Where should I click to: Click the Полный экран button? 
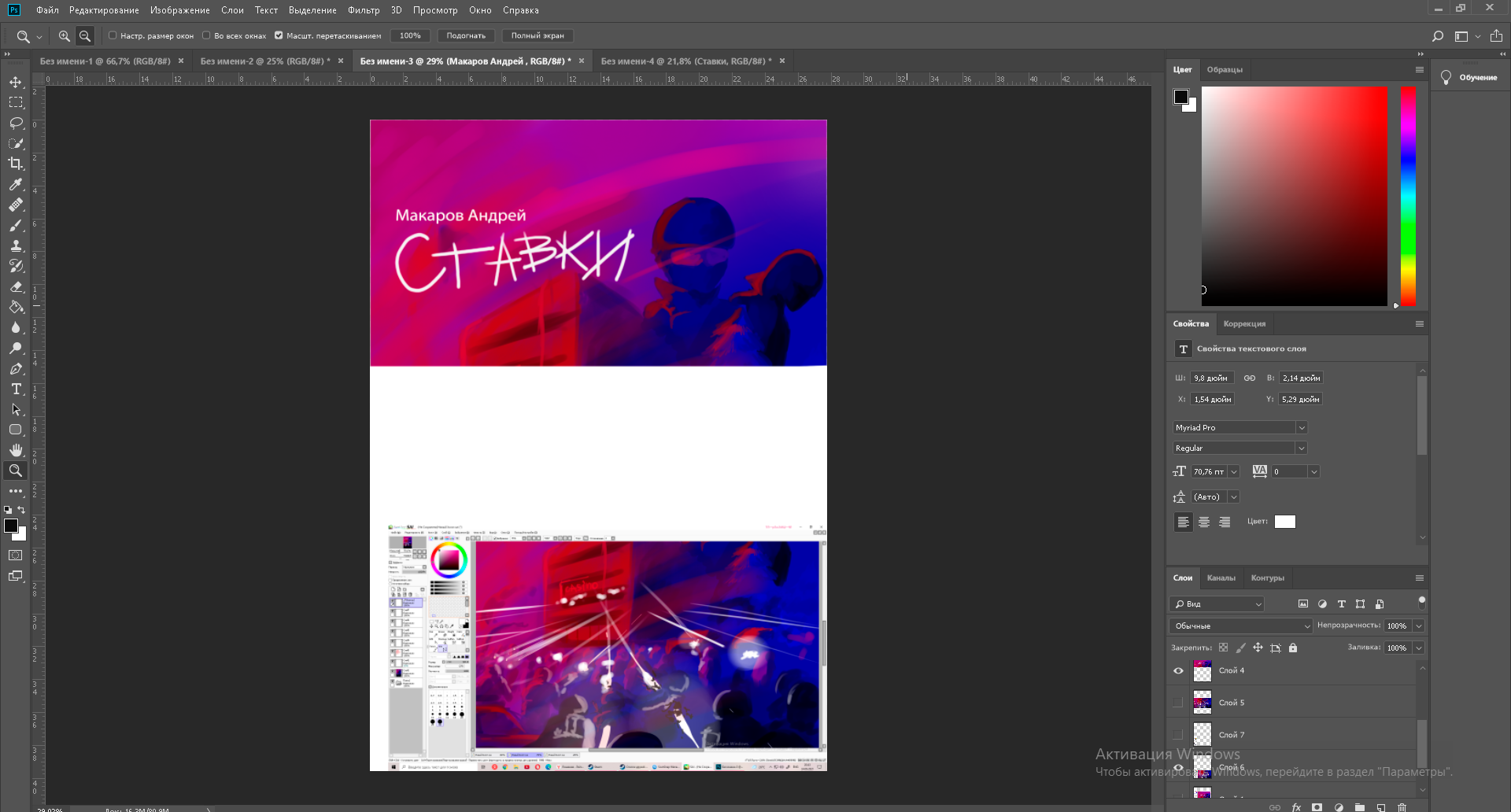(x=538, y=36)
